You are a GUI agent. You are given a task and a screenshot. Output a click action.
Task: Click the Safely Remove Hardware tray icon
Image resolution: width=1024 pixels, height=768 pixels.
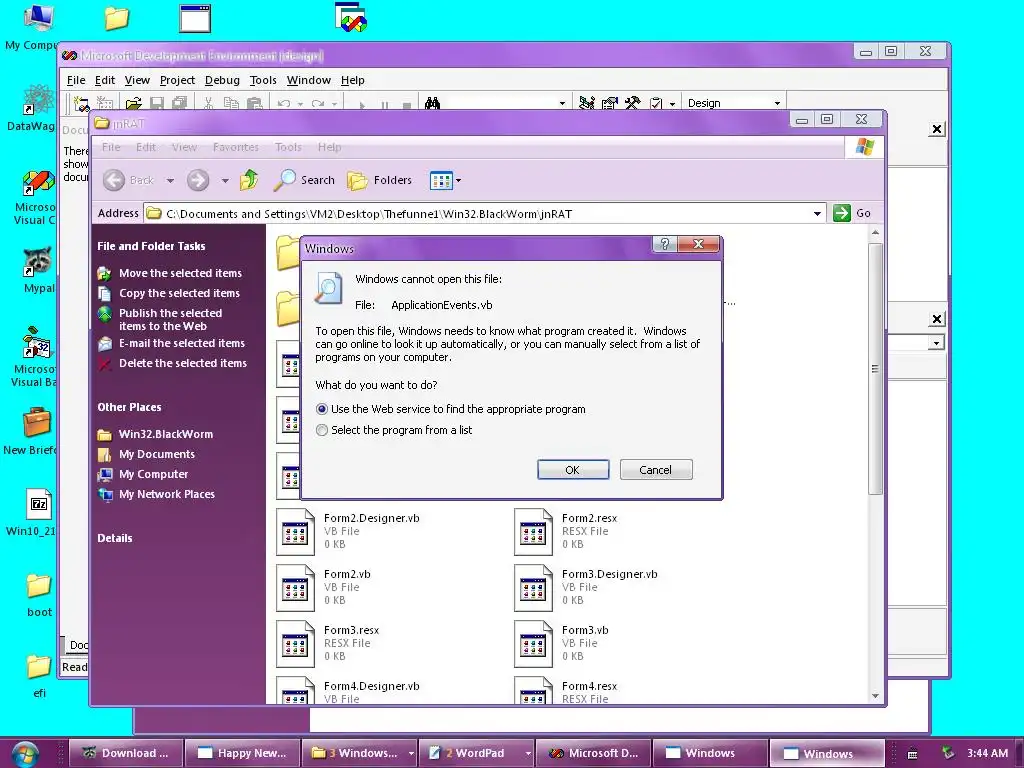click(948, 753)
